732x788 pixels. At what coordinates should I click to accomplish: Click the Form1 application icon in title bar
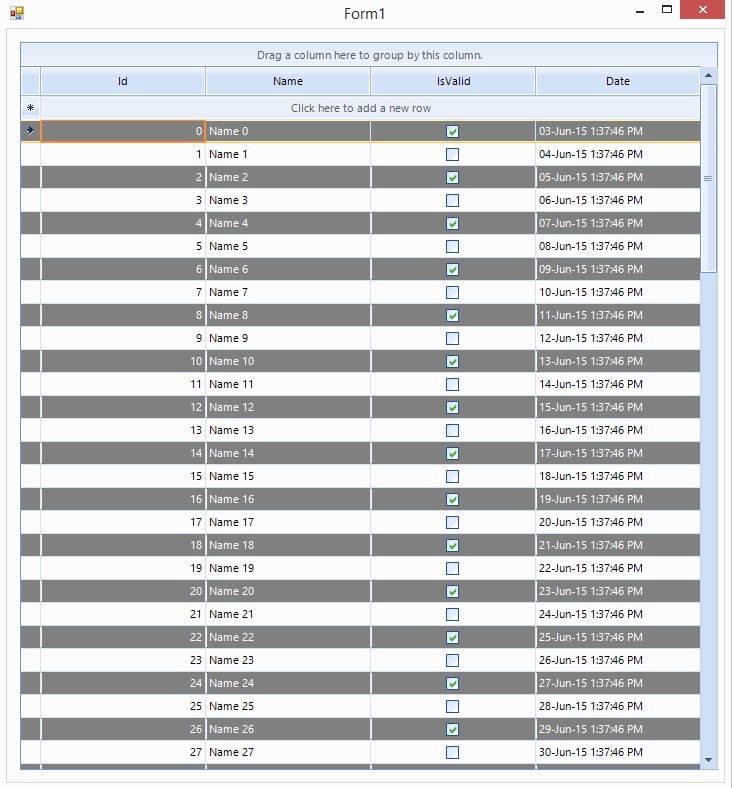[16, 13]
